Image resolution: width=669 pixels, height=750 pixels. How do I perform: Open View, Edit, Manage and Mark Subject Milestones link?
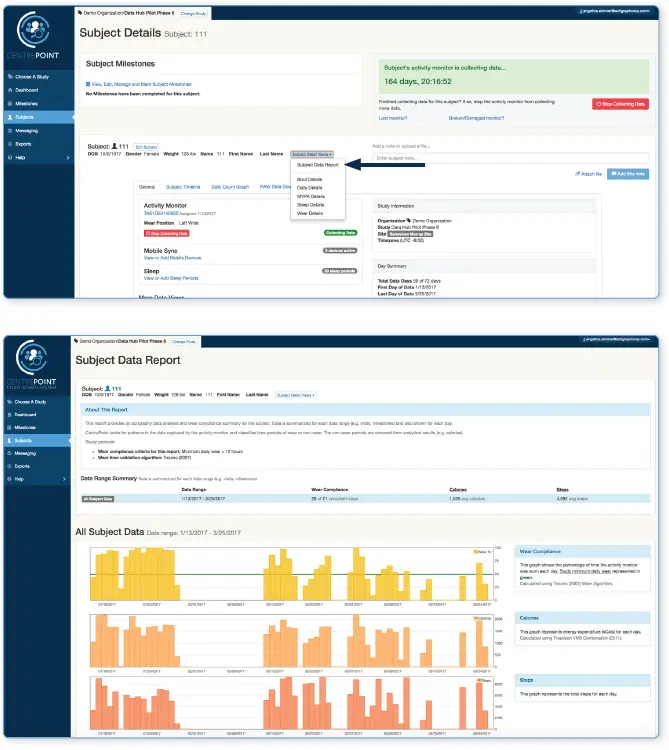[142, 84]
